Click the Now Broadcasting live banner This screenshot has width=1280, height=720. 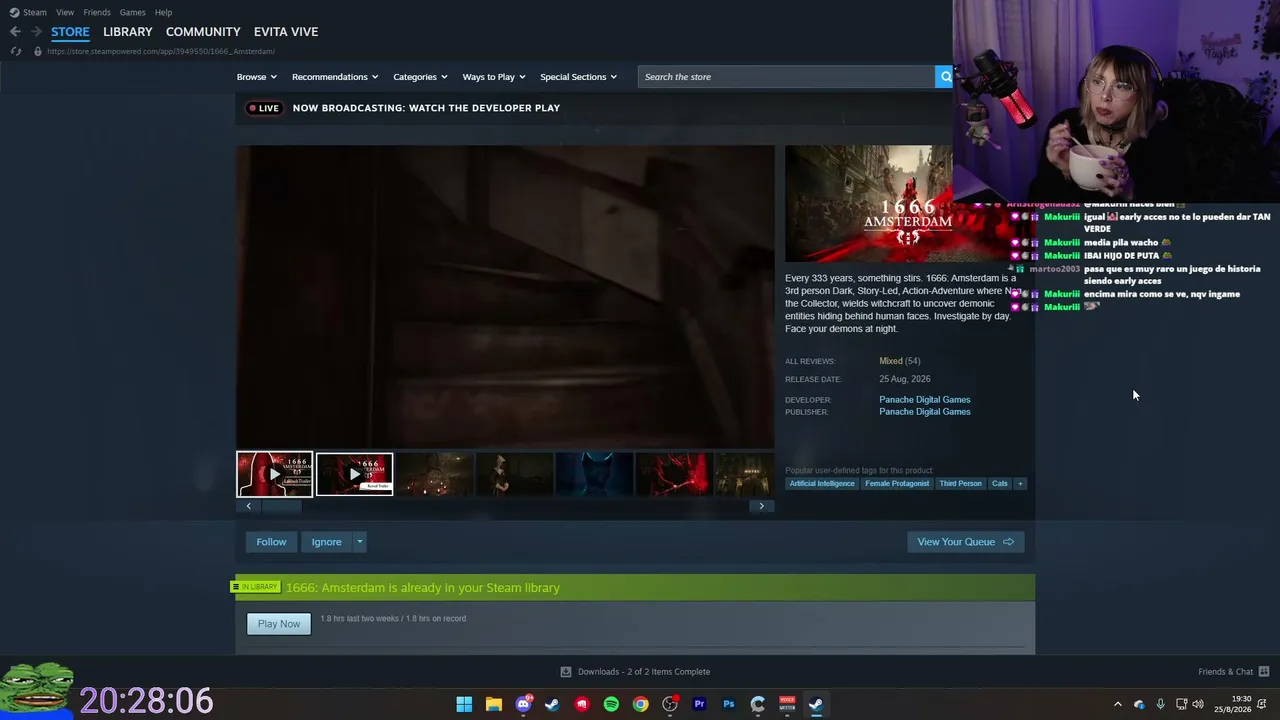(403, 108)
